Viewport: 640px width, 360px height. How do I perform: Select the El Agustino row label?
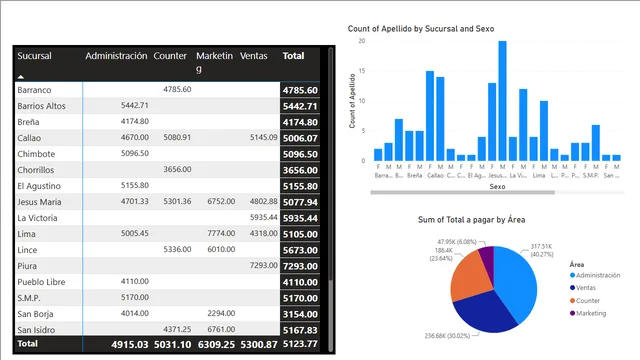point(39,186)
